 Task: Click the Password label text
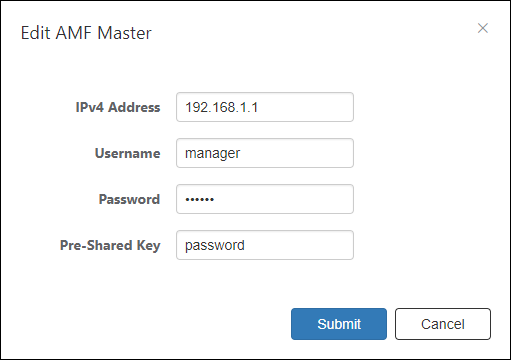[x=129, y=199]
